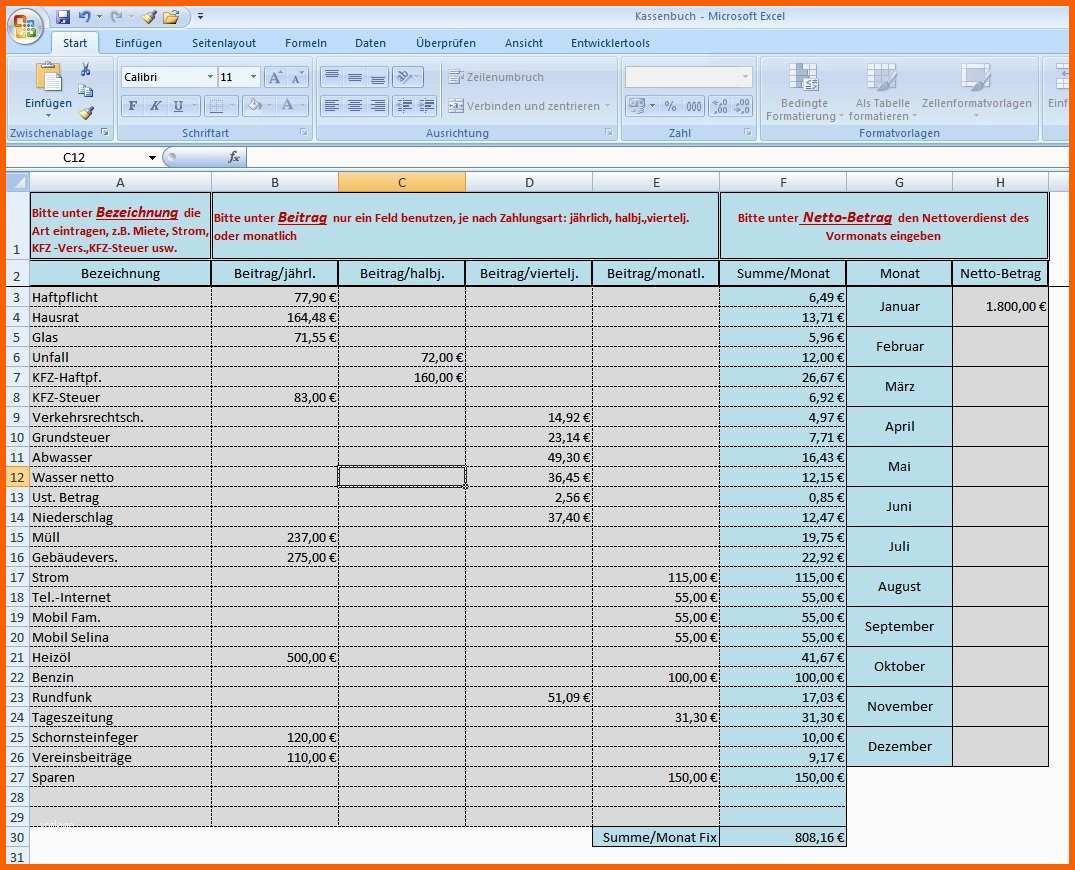Toggle bold formatting (F button)

[x=132, y=106]
